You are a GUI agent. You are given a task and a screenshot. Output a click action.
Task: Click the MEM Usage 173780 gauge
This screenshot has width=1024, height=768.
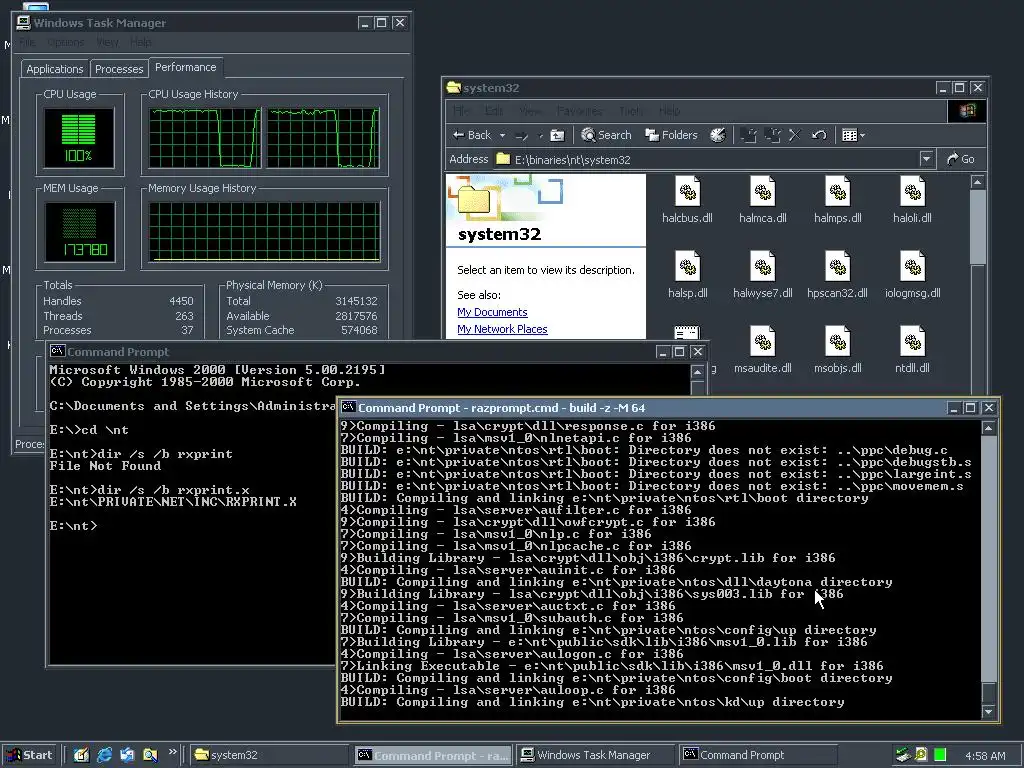point(79,232)
